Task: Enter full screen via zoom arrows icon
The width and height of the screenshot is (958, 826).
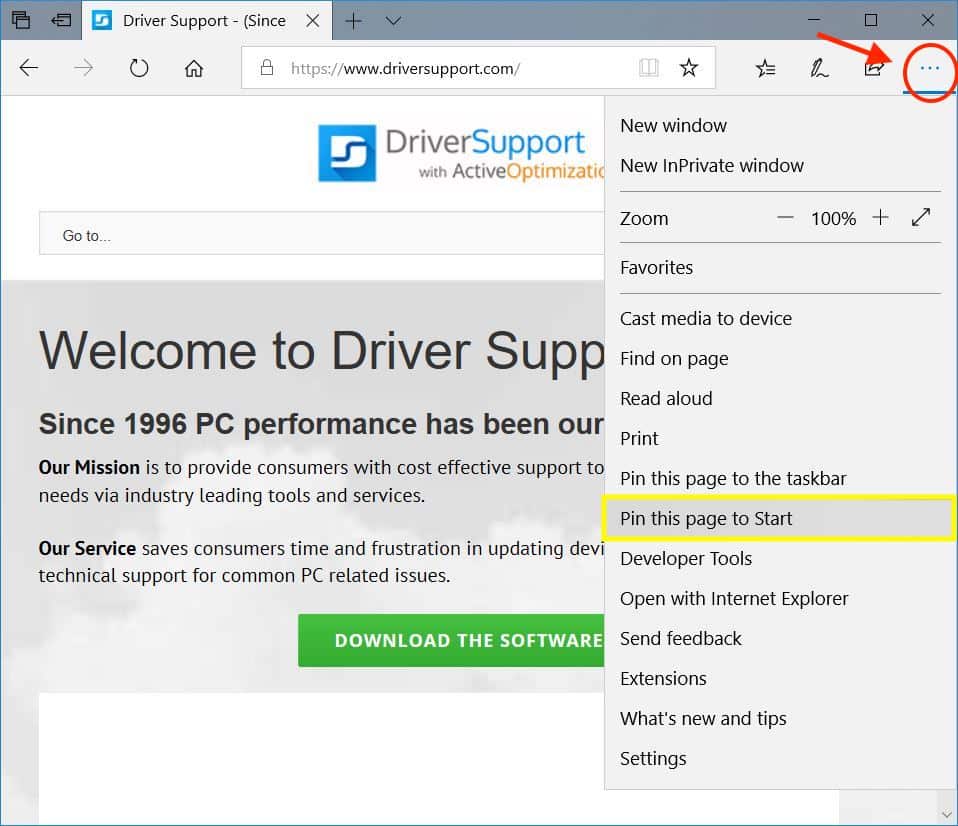Action: (x=921, y=218)
